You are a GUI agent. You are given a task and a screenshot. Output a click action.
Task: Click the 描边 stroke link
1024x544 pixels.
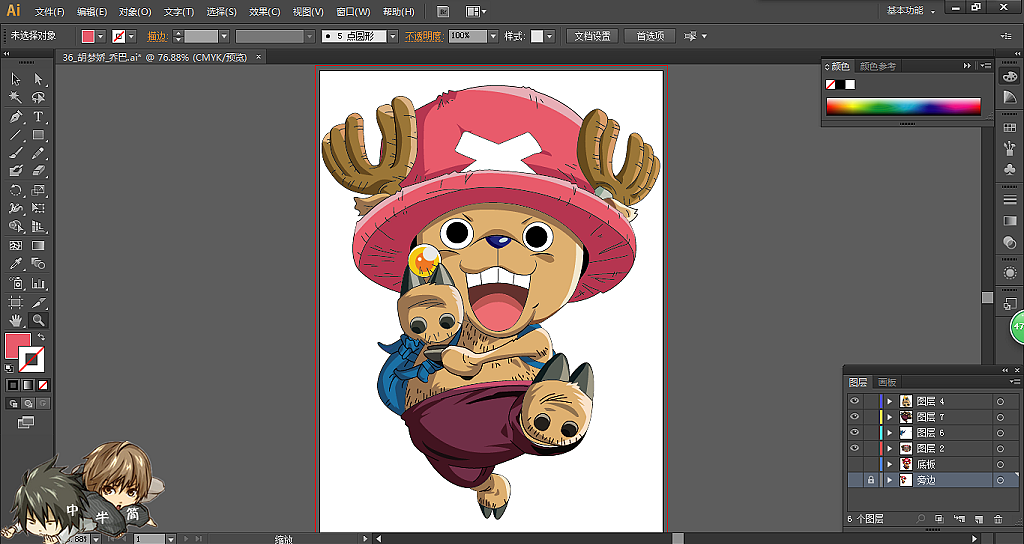pos(157,37)
